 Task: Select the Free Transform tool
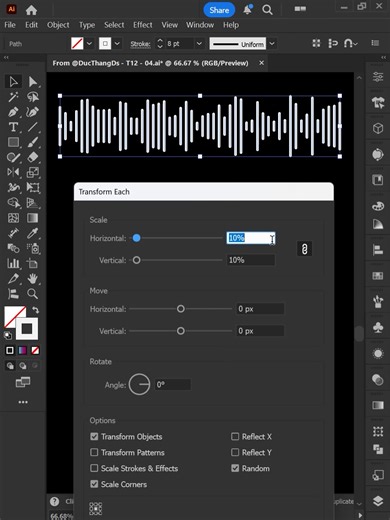32,187
